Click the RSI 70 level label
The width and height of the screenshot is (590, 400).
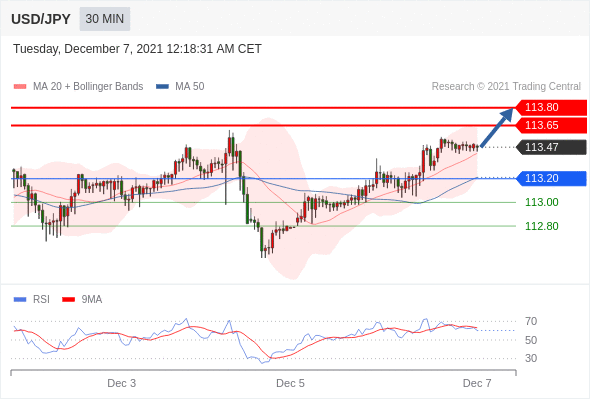pyautogui.click(x=531, y=321)
